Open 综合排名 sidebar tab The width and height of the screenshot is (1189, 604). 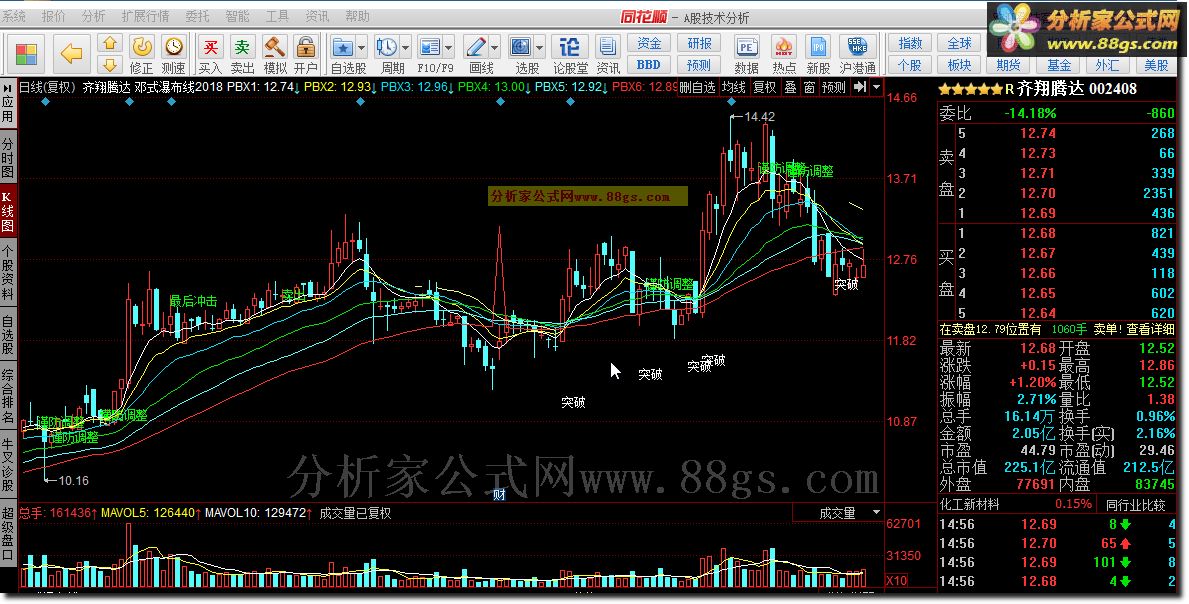click(x=8, y=395)
